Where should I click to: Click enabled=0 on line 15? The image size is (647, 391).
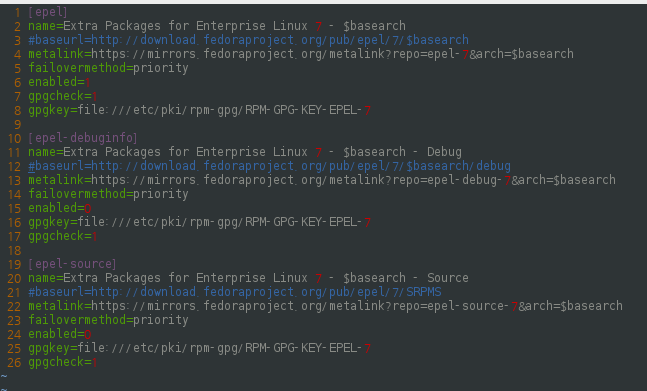point(59,208)
